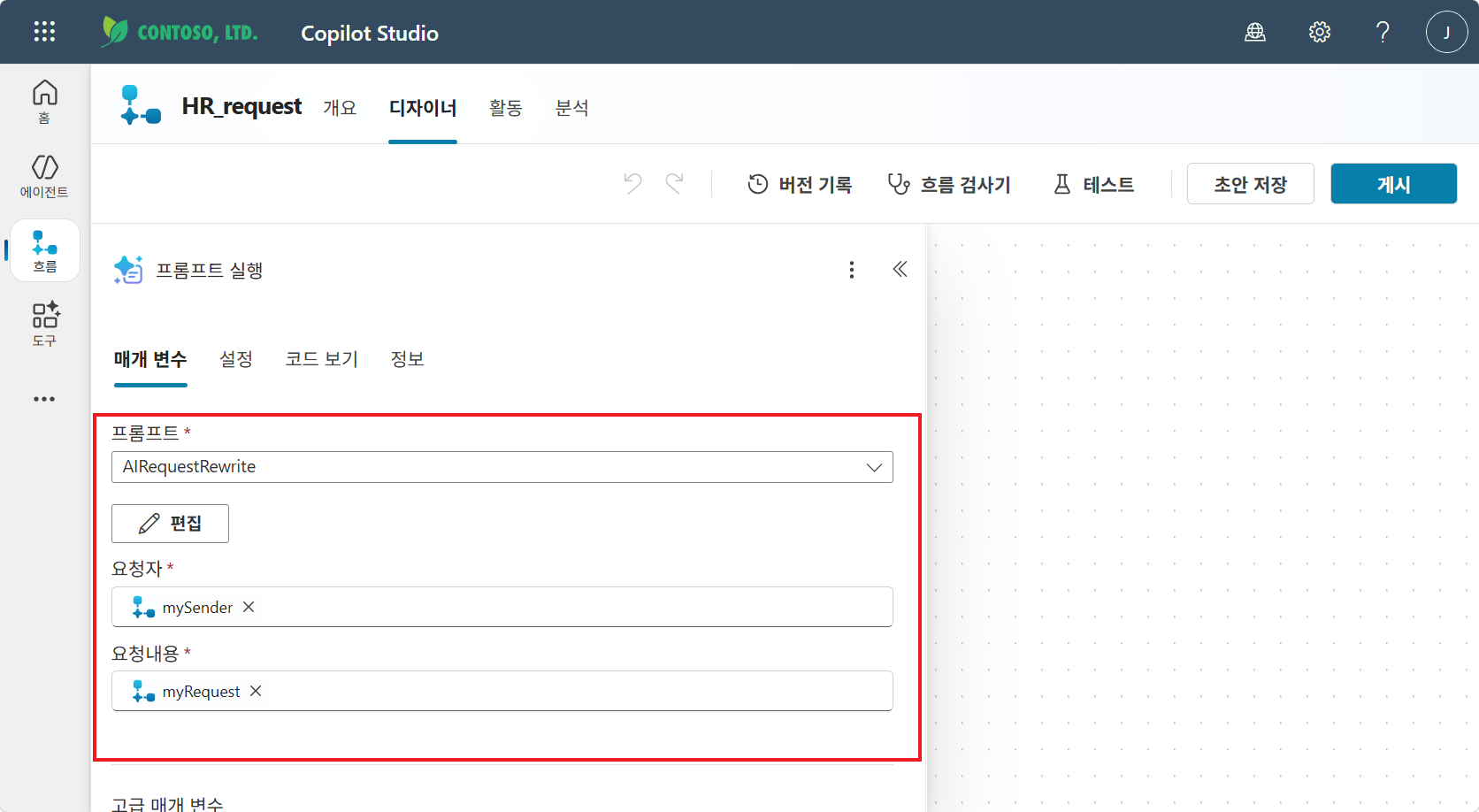Open the user account avatar J
The height and width of the screenshot is (812, 1479).
tap(1446, 33)
